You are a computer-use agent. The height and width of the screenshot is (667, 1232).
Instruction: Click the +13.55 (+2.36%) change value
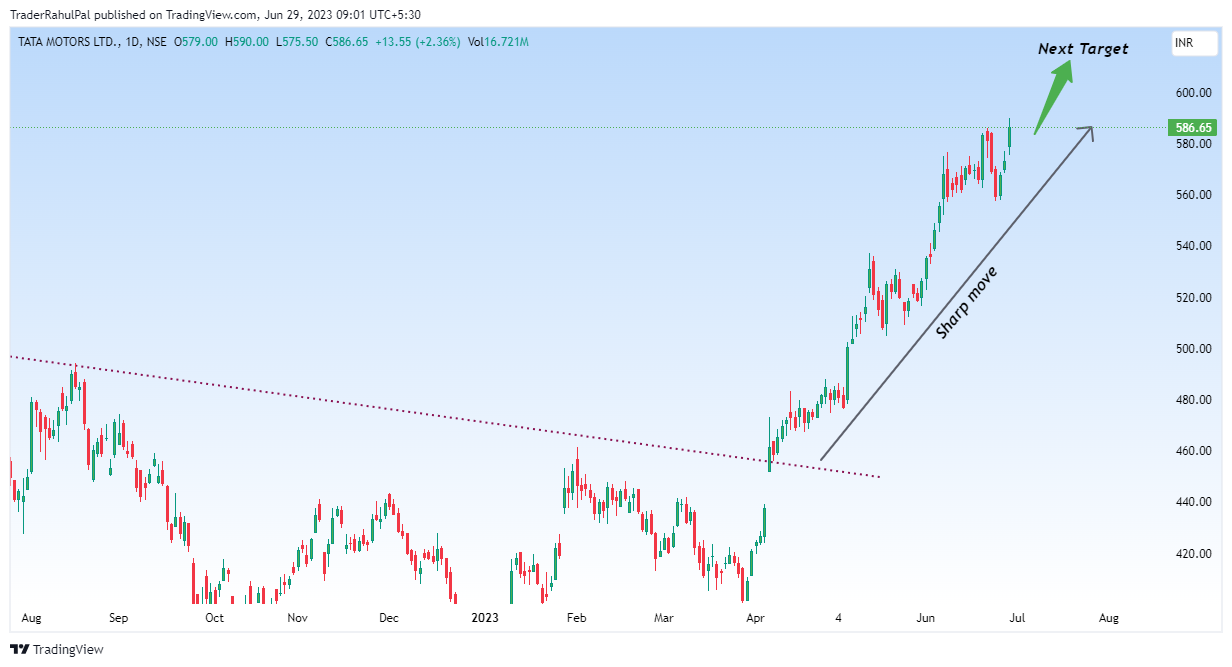pyautogui.click(x=418, y=42)
